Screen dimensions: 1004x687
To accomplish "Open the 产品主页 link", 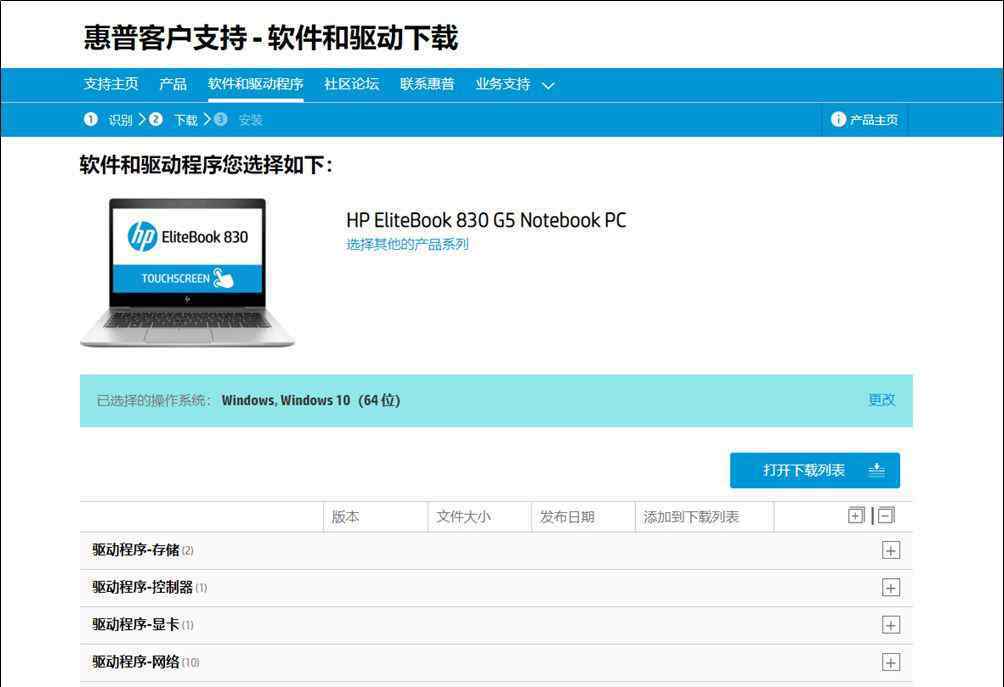I will (864, 120).
